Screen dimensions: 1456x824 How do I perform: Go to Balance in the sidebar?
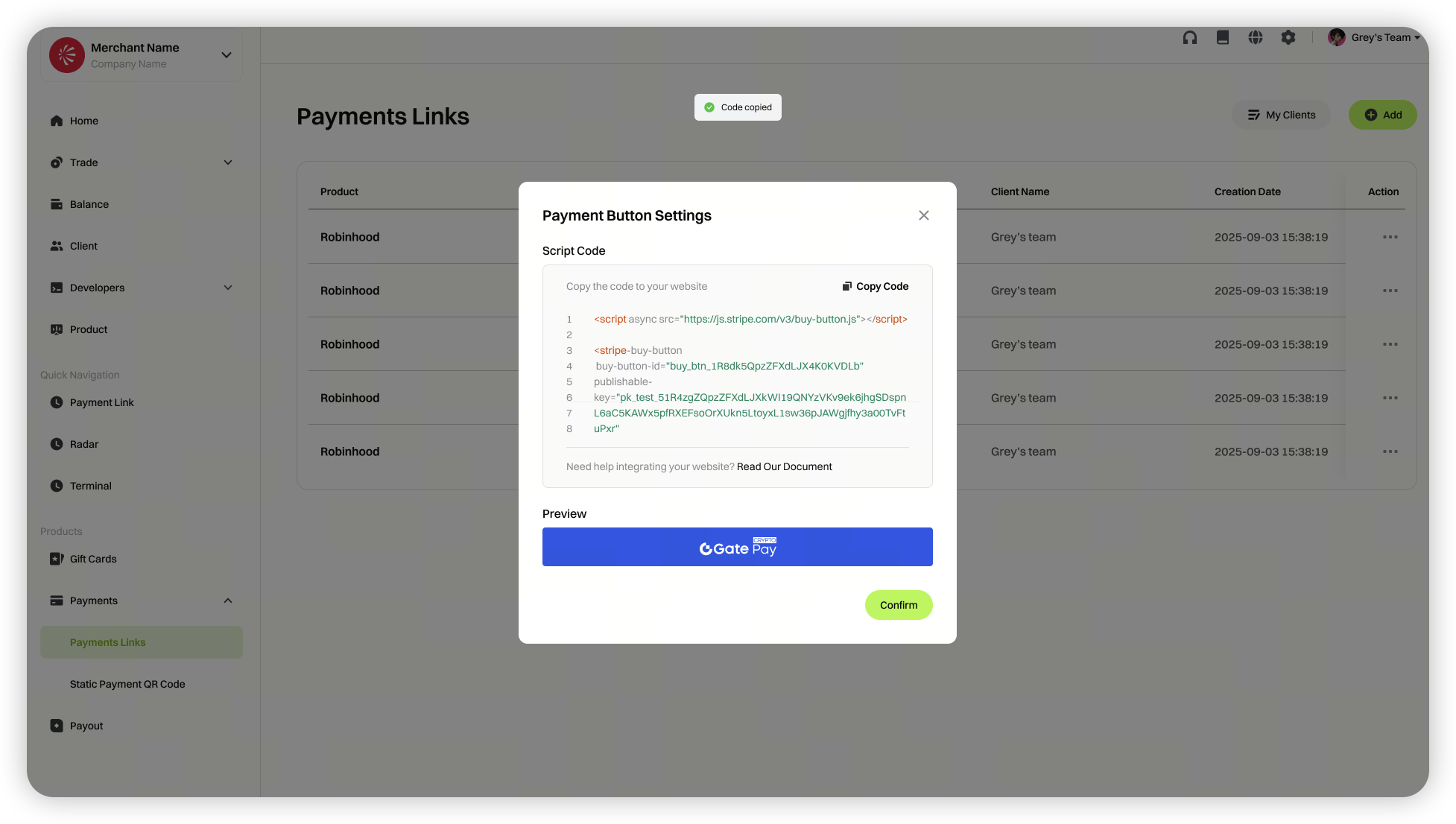[x=89, y=204]
